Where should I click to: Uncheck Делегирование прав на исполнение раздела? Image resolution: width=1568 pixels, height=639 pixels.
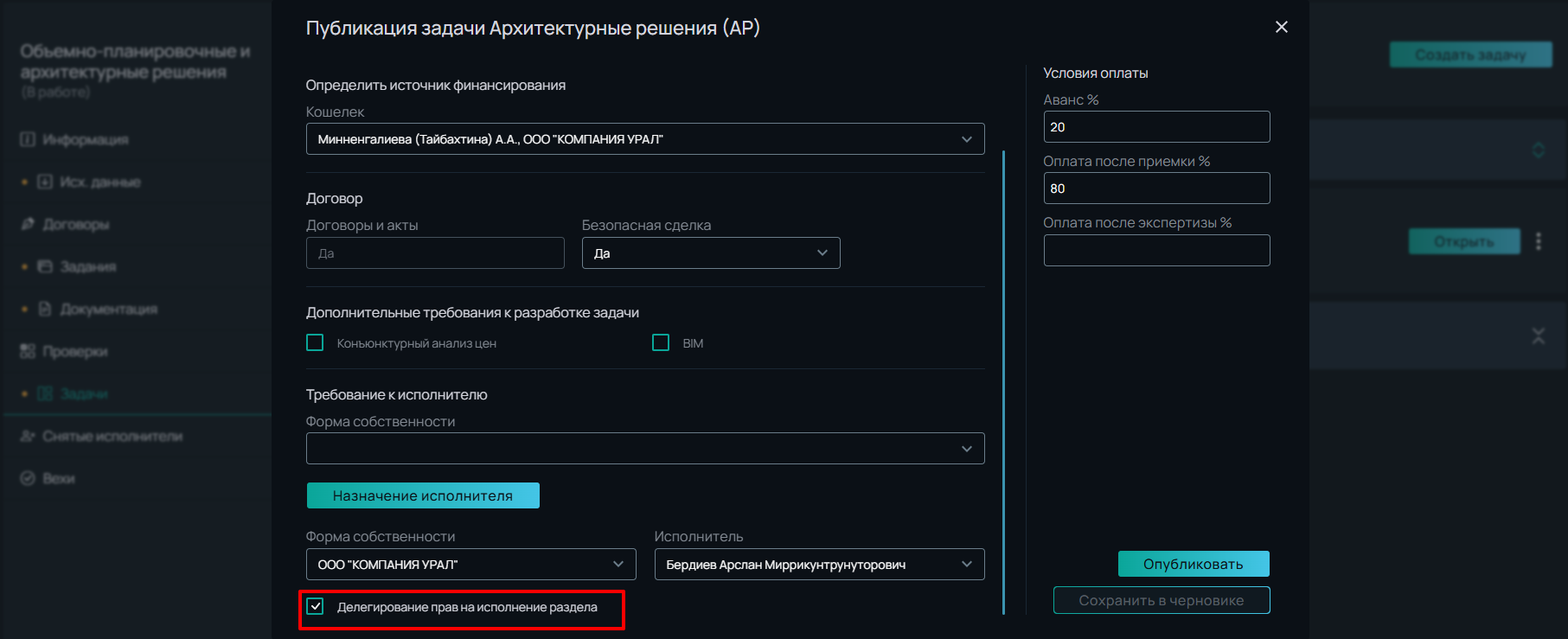coord(316,606)
